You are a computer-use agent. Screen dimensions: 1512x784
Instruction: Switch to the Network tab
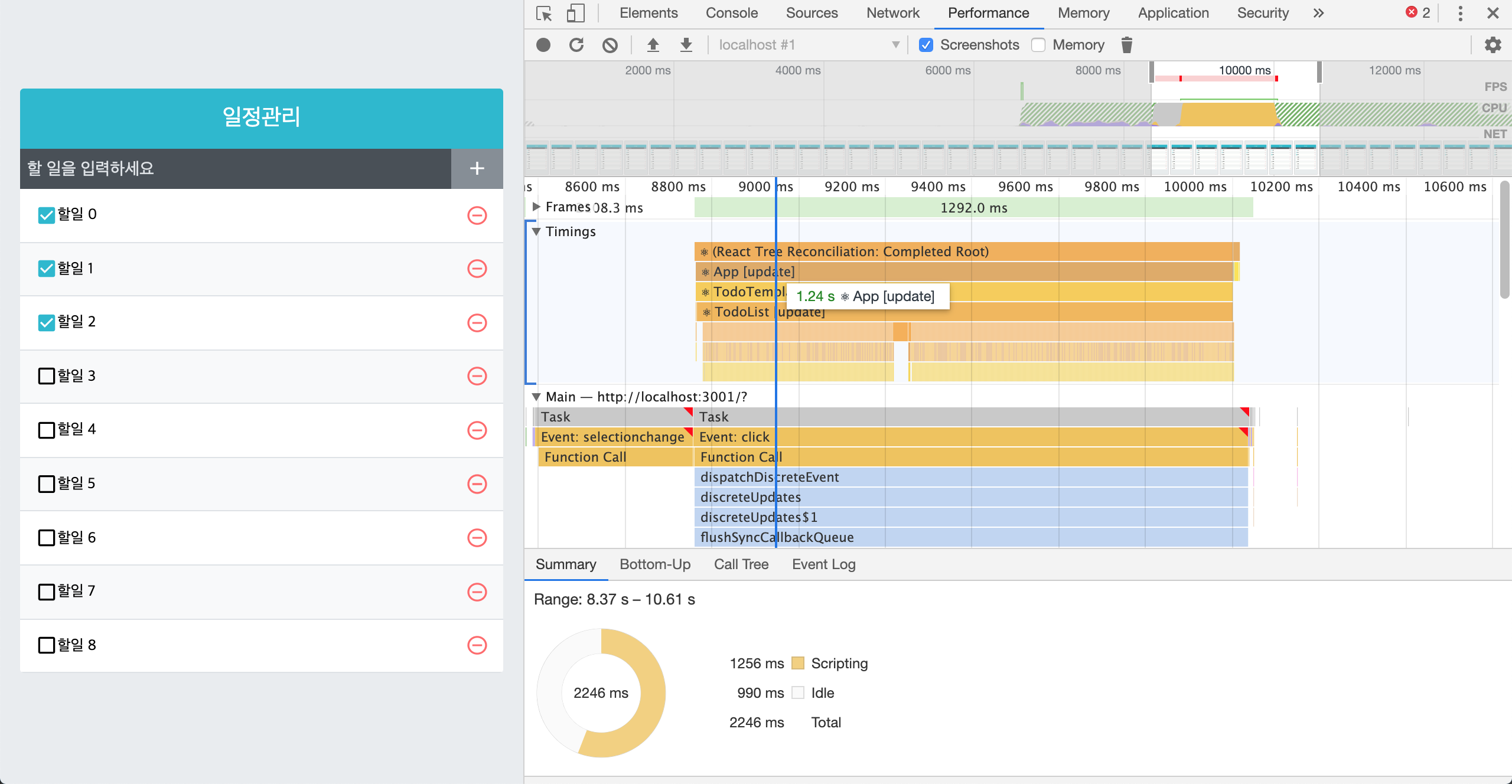pyautogui.click(x=892, y=13)
